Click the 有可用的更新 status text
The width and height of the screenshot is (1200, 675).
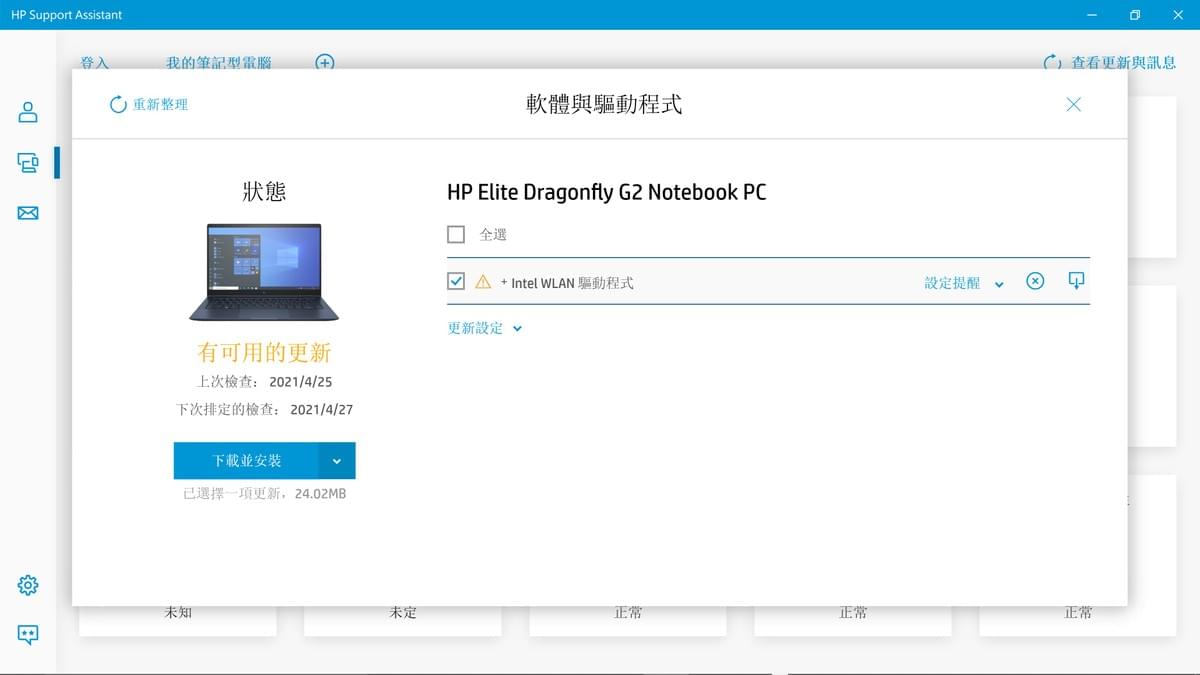[264, 352]
